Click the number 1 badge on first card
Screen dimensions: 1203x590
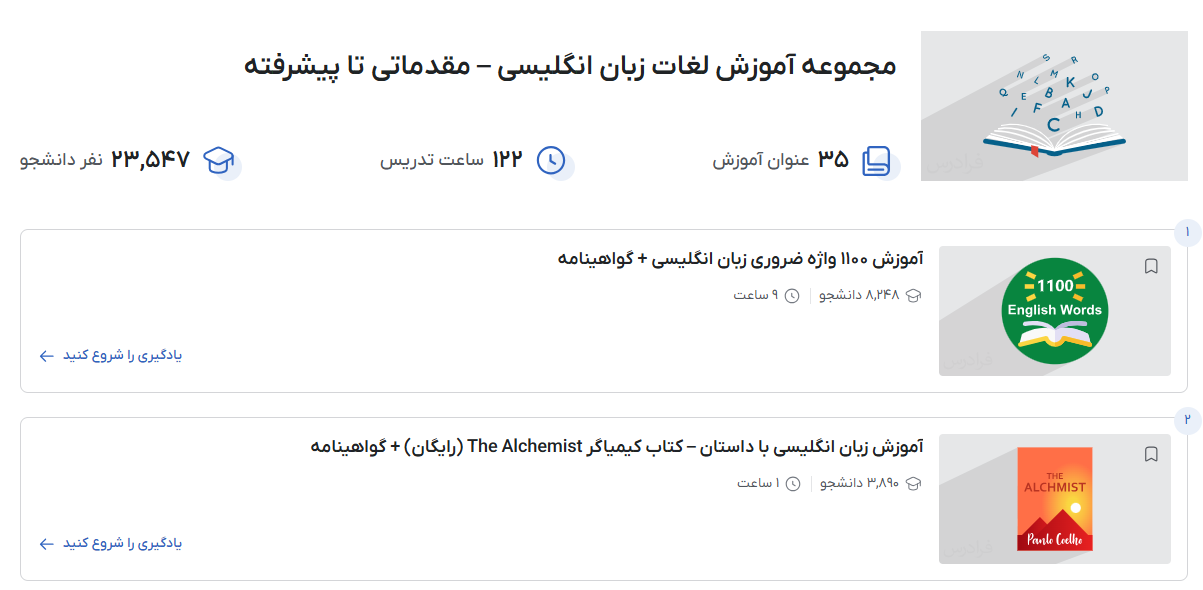pos(1187,233)
